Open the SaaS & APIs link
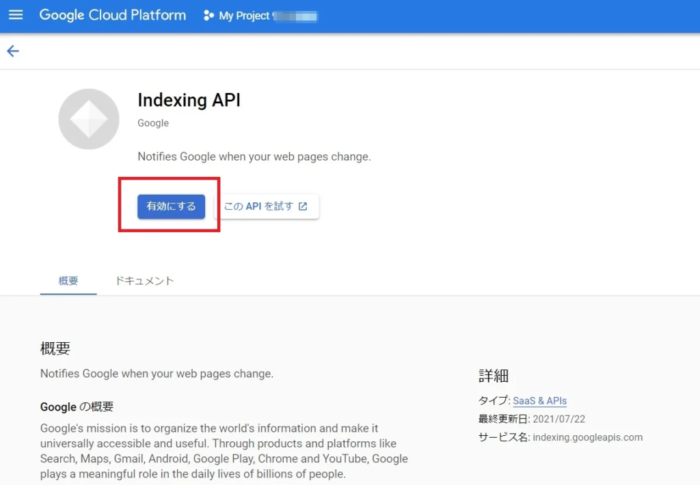 click(x=540, y=401)
